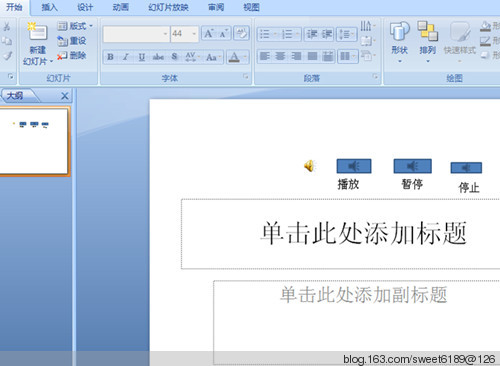Toggle Italic formatting
The height and width of the screenshot is (366, 500).
click(126, 57)
